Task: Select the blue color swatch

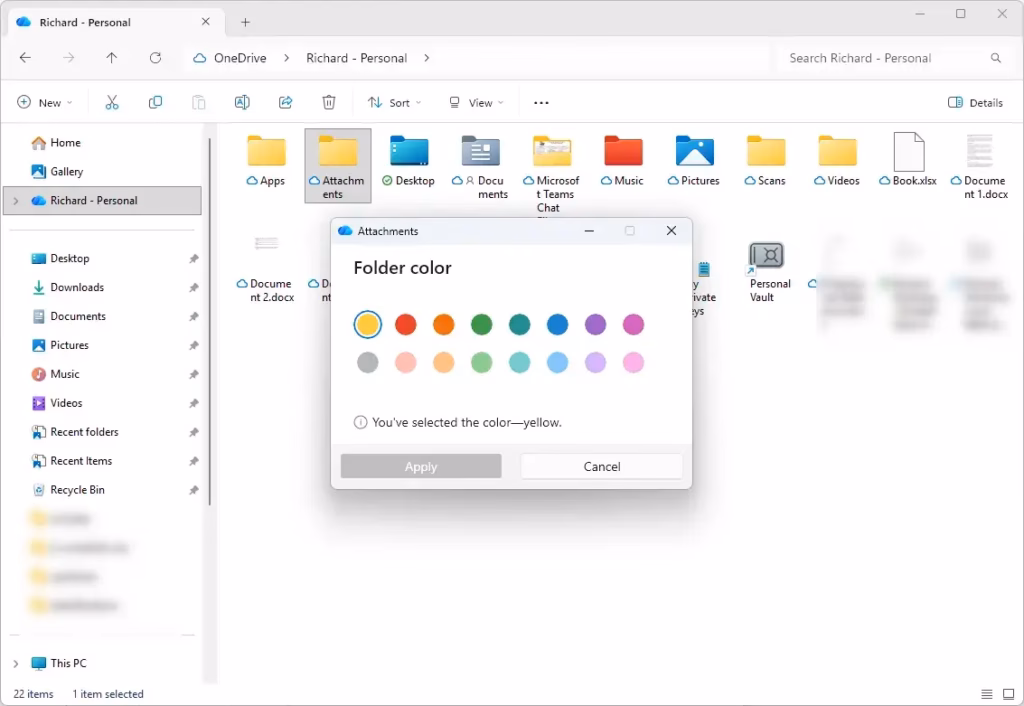Action: pos(558,324)
